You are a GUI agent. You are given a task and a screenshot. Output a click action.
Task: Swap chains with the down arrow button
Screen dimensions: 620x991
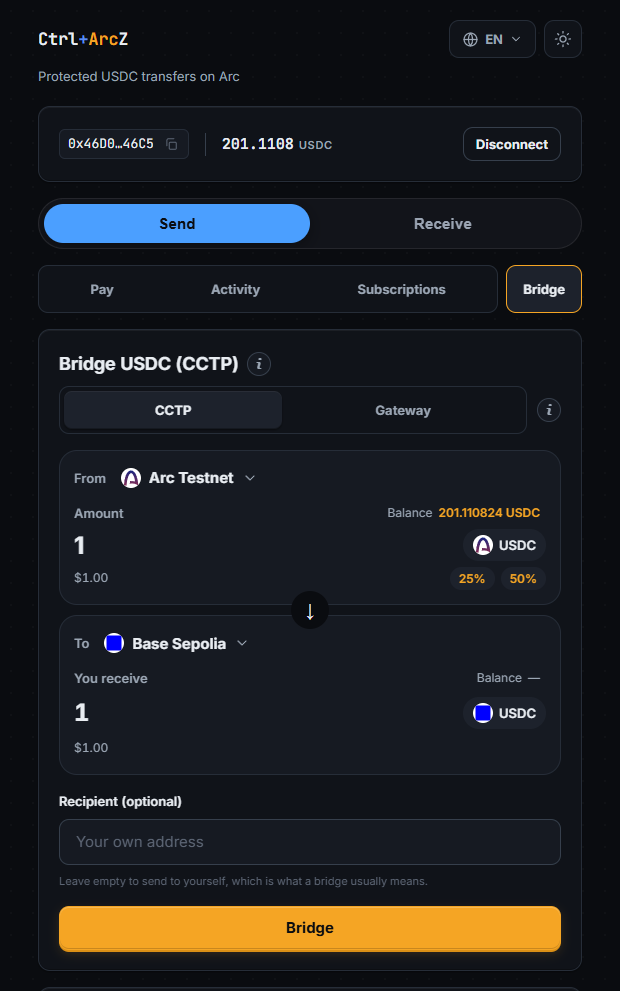310,611
